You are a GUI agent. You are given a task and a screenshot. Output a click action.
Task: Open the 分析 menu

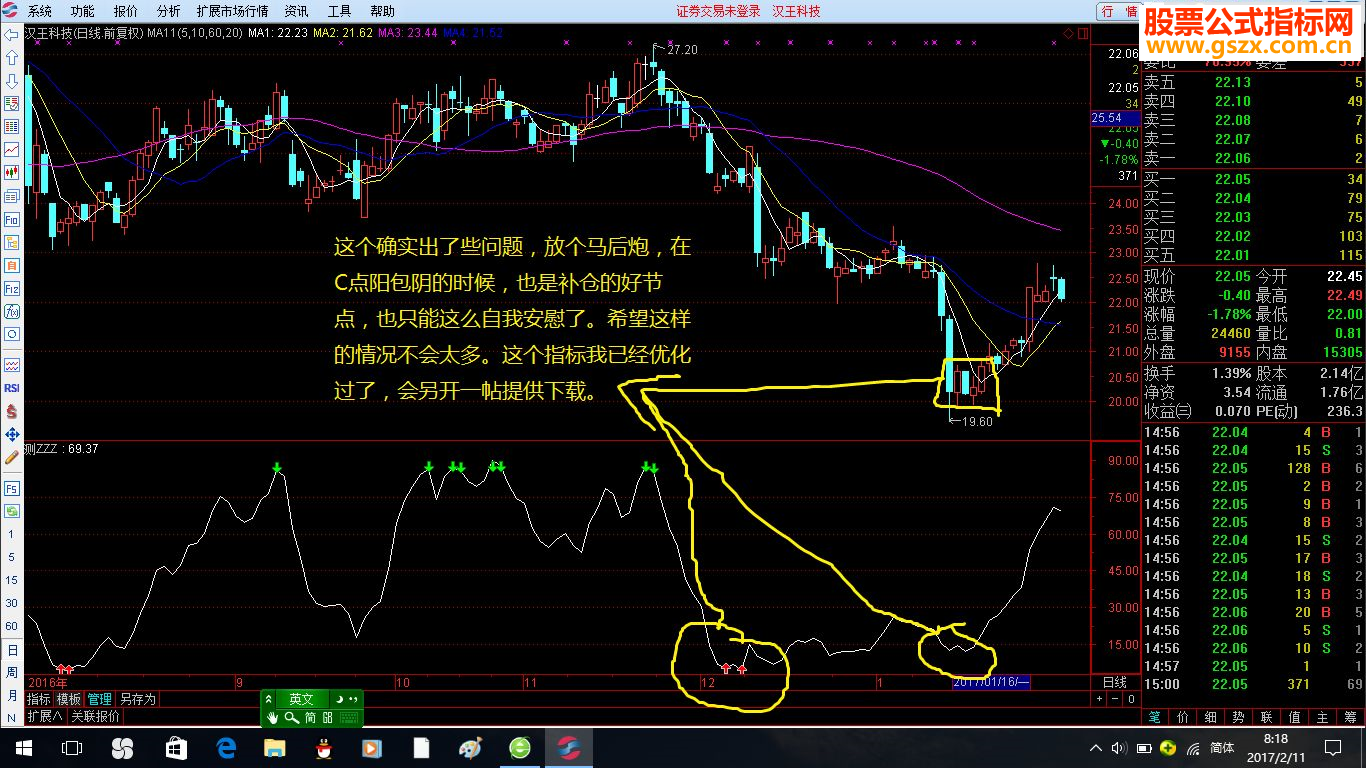pos(168,11)
